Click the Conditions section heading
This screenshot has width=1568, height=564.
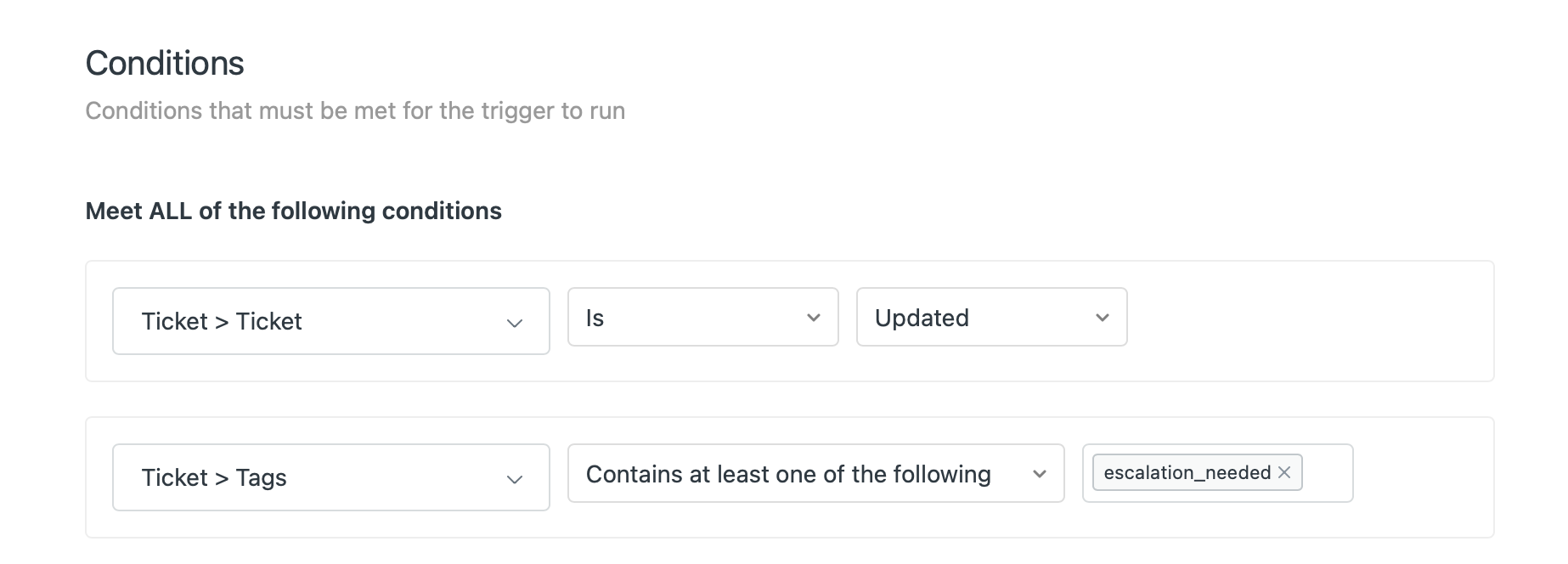165,64
